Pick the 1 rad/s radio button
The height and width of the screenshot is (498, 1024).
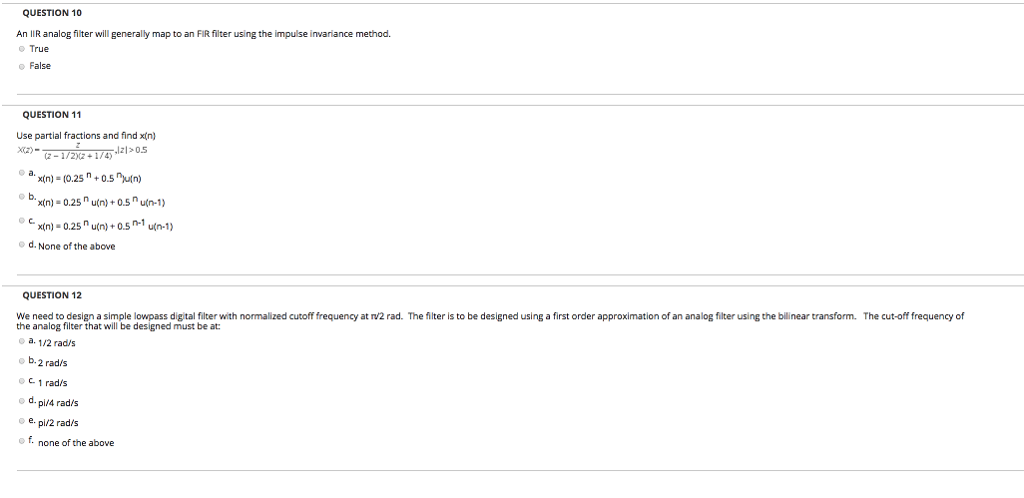click(22, 381)
